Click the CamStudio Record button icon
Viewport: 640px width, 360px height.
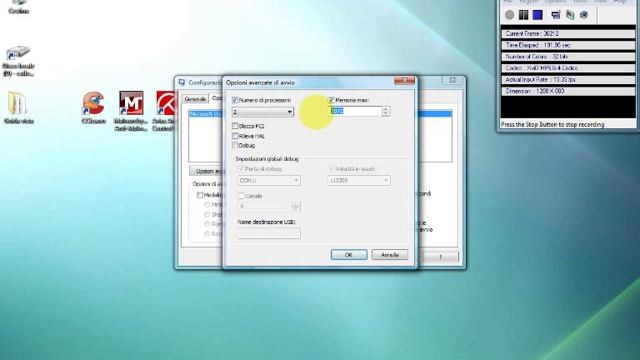(x=509, y=15)
